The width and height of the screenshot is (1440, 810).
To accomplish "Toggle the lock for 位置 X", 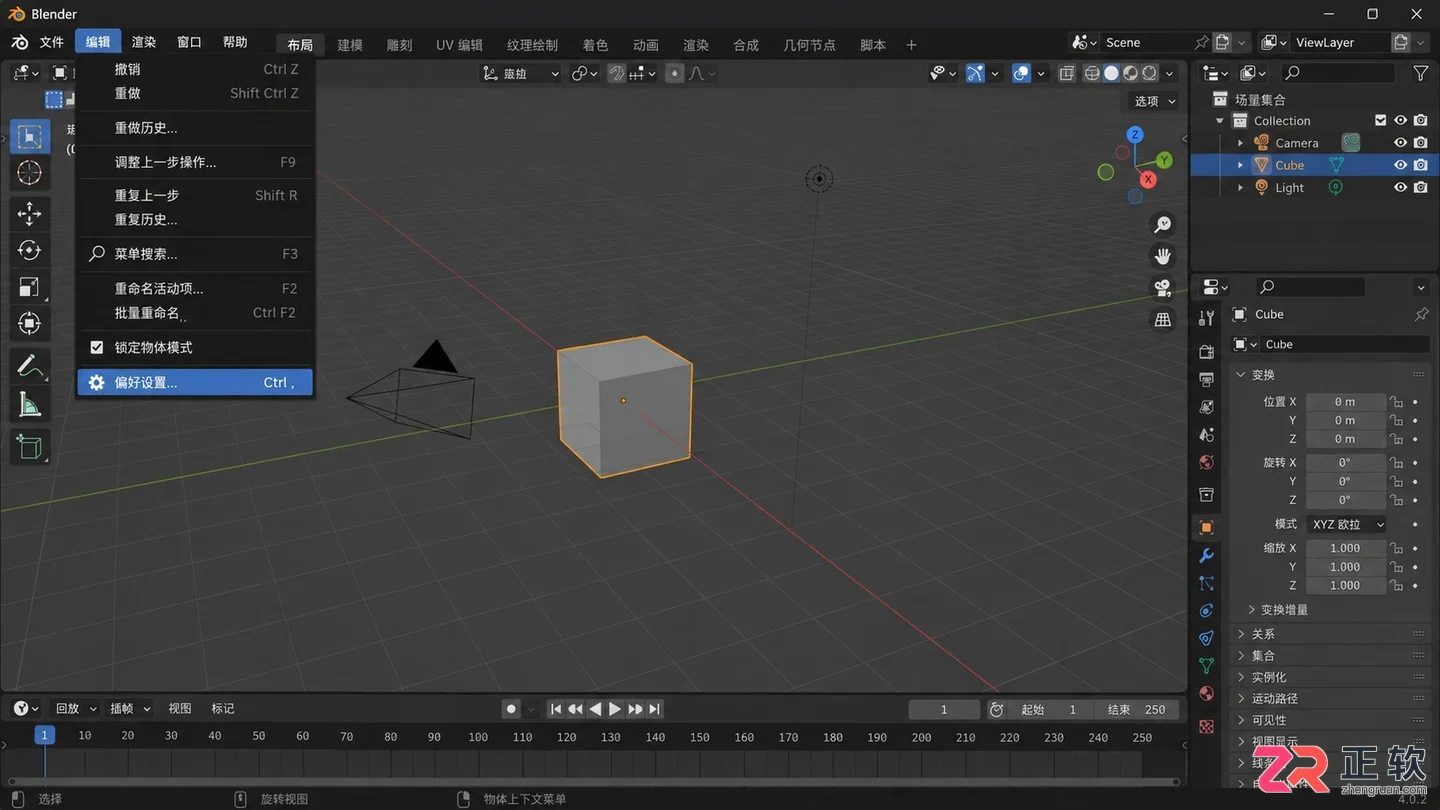I will (x=1397, y=402).
